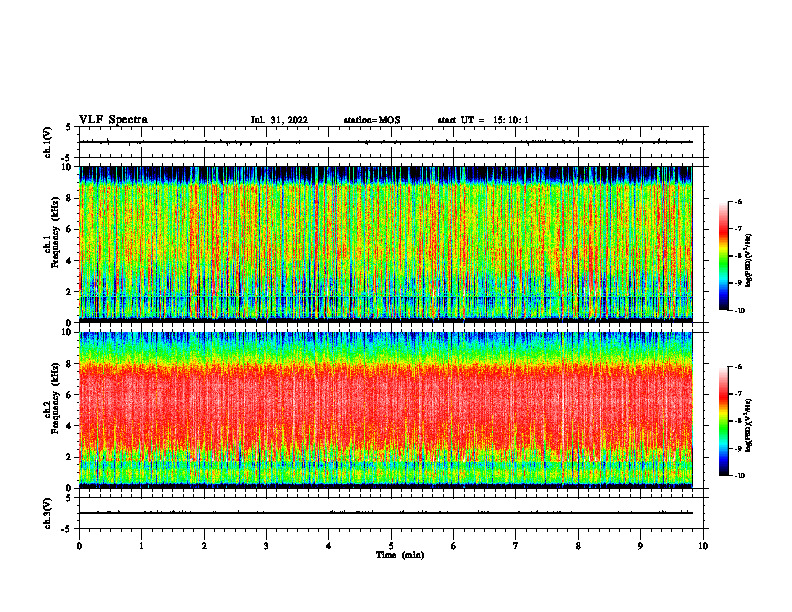Click the "station=MOS" header label
792x612 pixels.
coord(372,120)
